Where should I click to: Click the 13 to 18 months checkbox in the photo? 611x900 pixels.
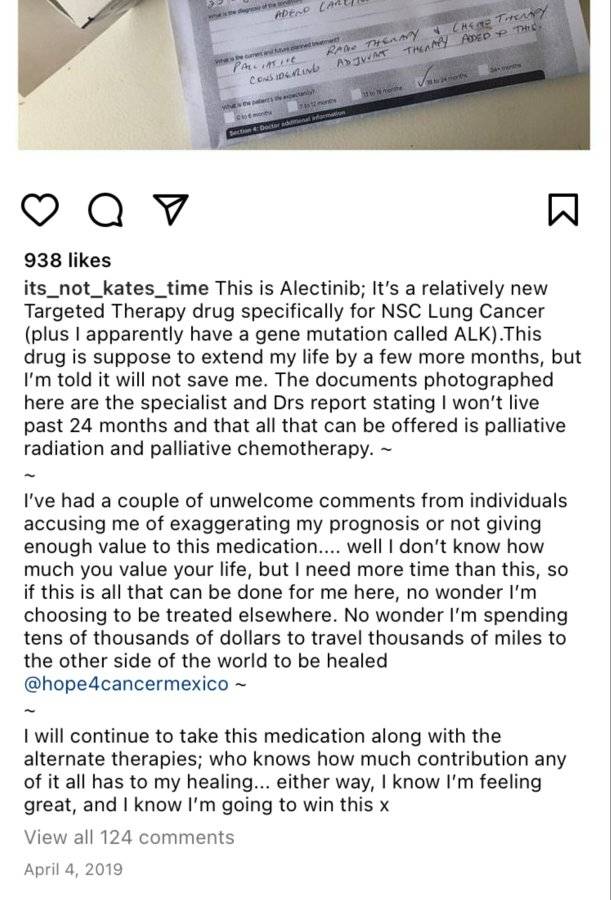tap(356, 94)
